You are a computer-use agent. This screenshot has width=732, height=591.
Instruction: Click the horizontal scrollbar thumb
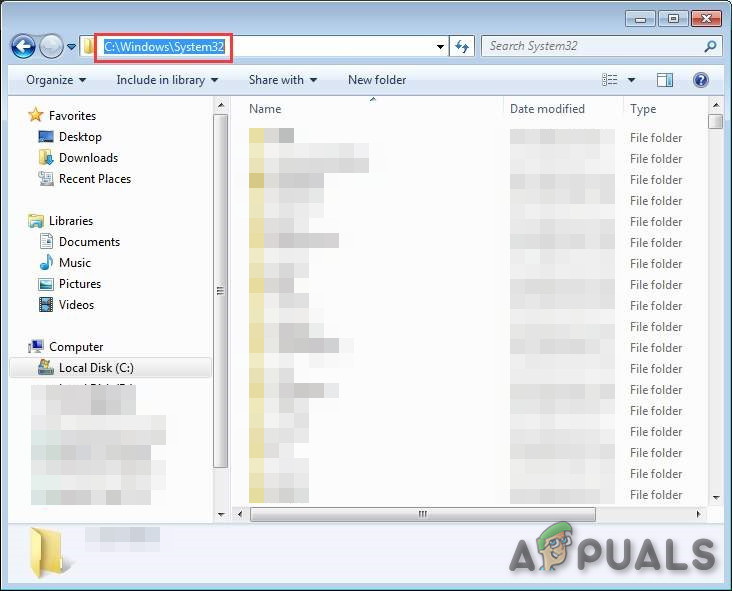(422, 514)
